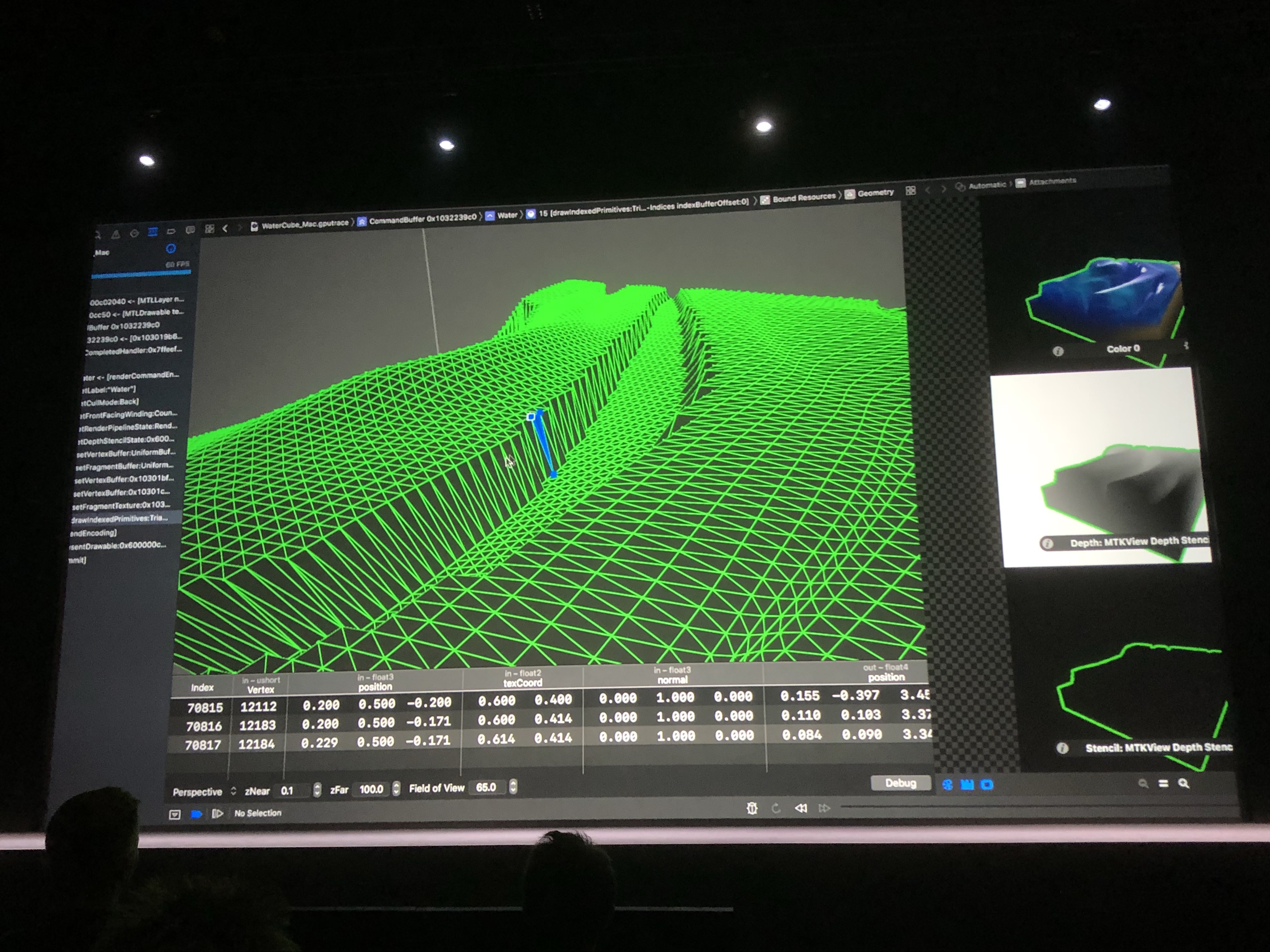Zoom out attachments with small magnifier icon
The width and height of the screenshot is (1270, 952).
pos(1143,784)
